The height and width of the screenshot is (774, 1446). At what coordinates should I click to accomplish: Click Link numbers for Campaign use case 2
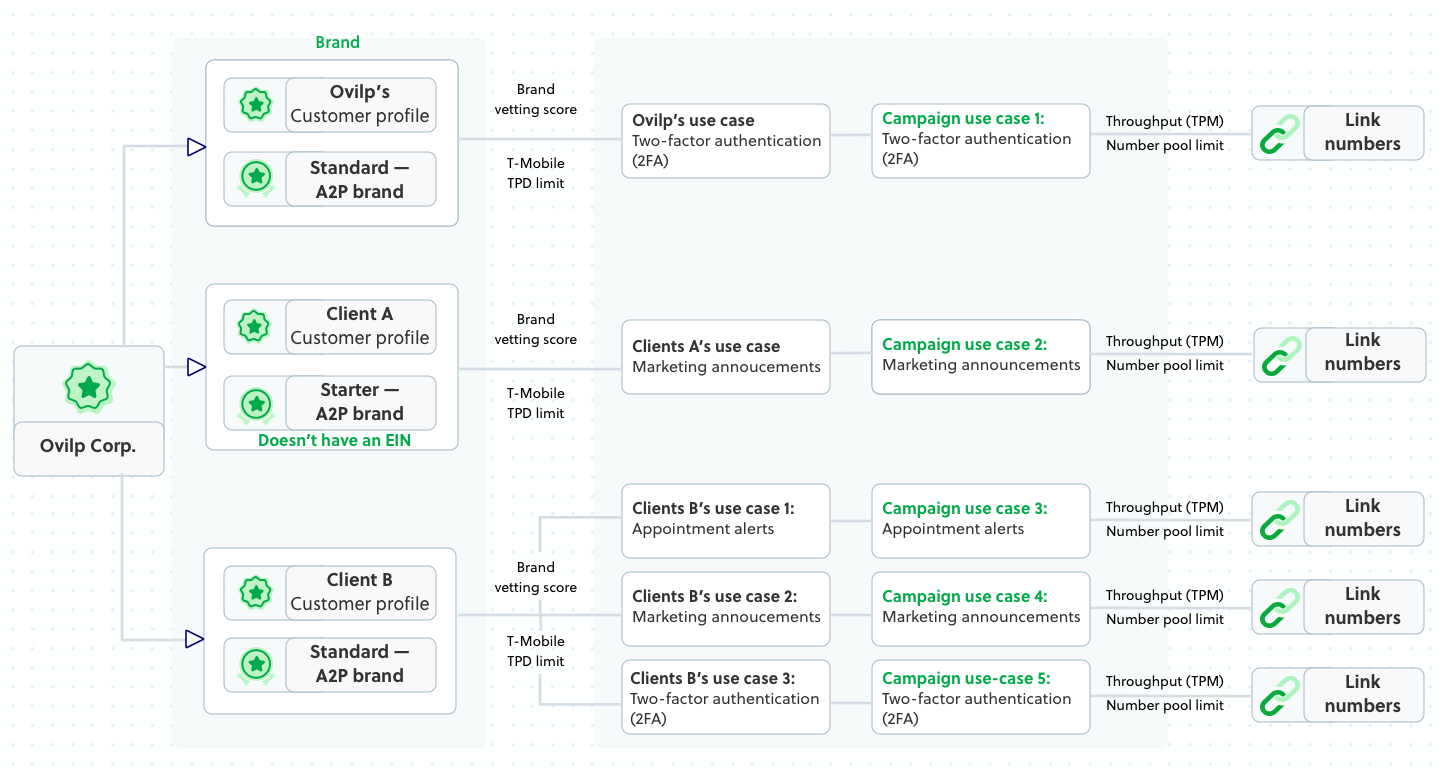click(1364, 354)
